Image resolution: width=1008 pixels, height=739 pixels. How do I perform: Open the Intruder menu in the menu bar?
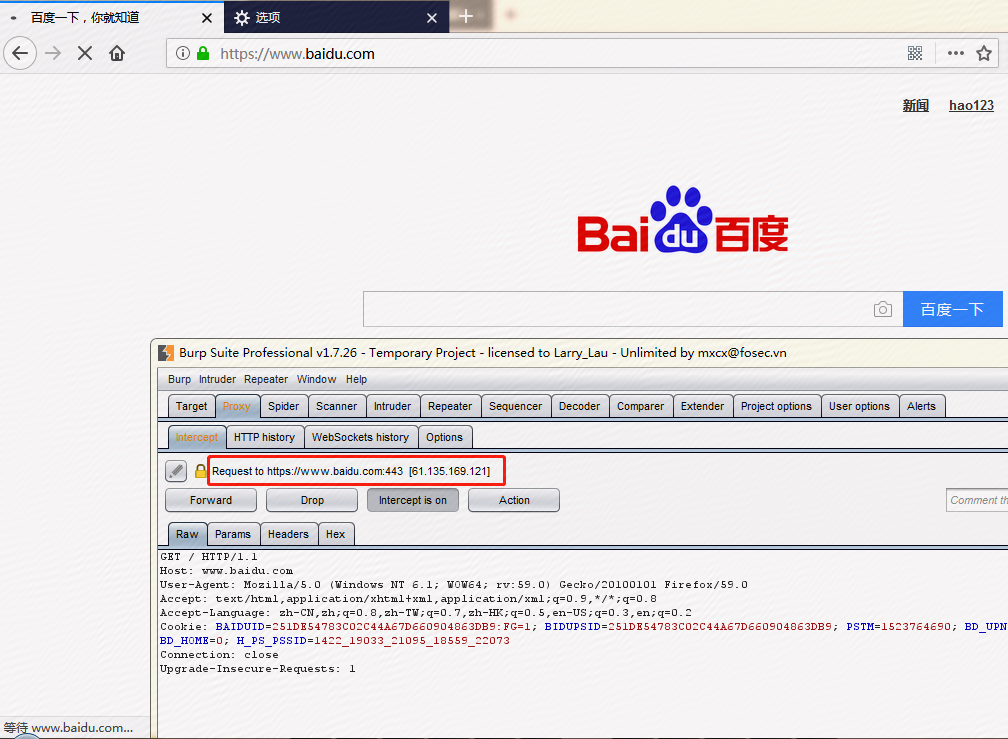tap(217, 379)
